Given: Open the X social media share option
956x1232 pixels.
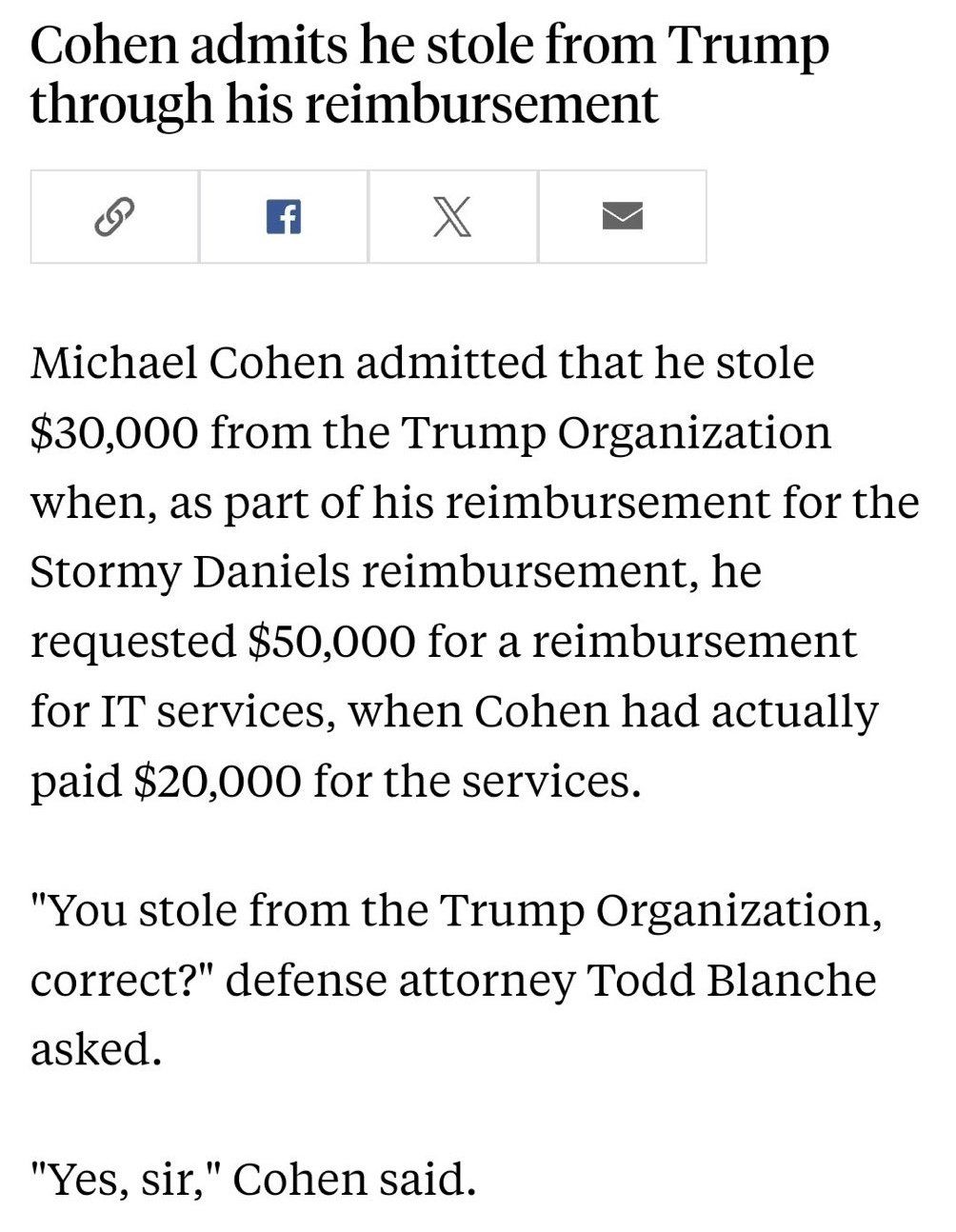Looking at the screenshot, I should (452, 216).
